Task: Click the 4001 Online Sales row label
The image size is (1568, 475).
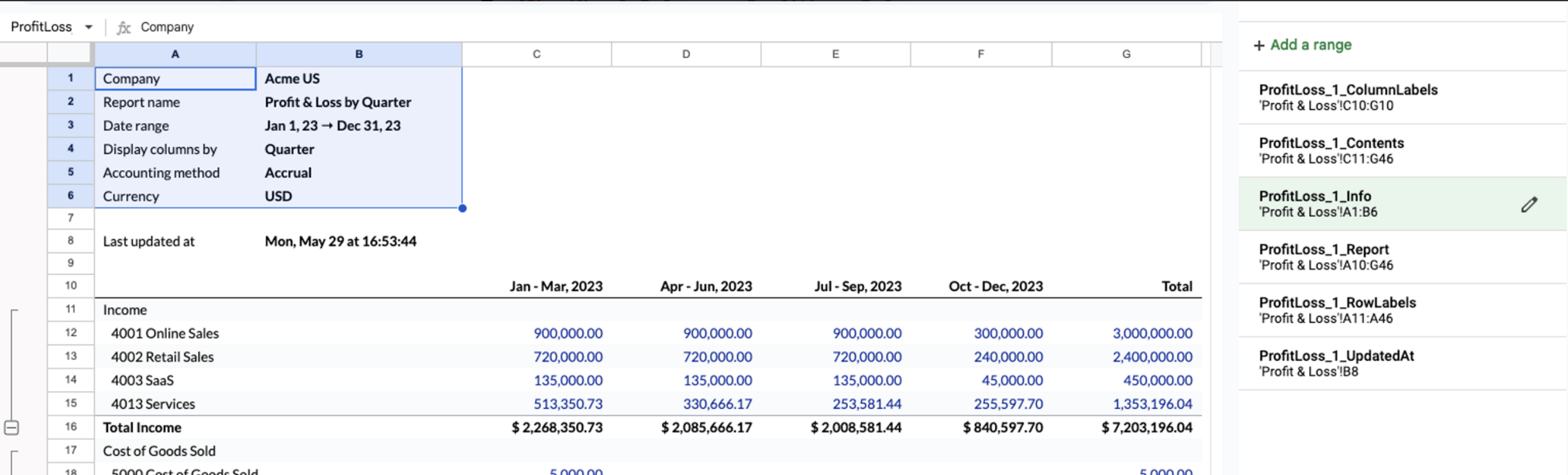Action: pos(165,334)
